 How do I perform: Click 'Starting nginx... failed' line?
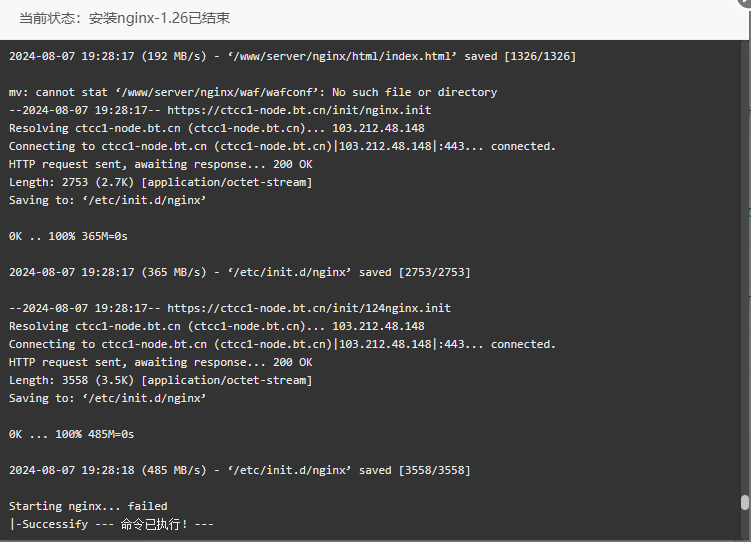[88, 507]
